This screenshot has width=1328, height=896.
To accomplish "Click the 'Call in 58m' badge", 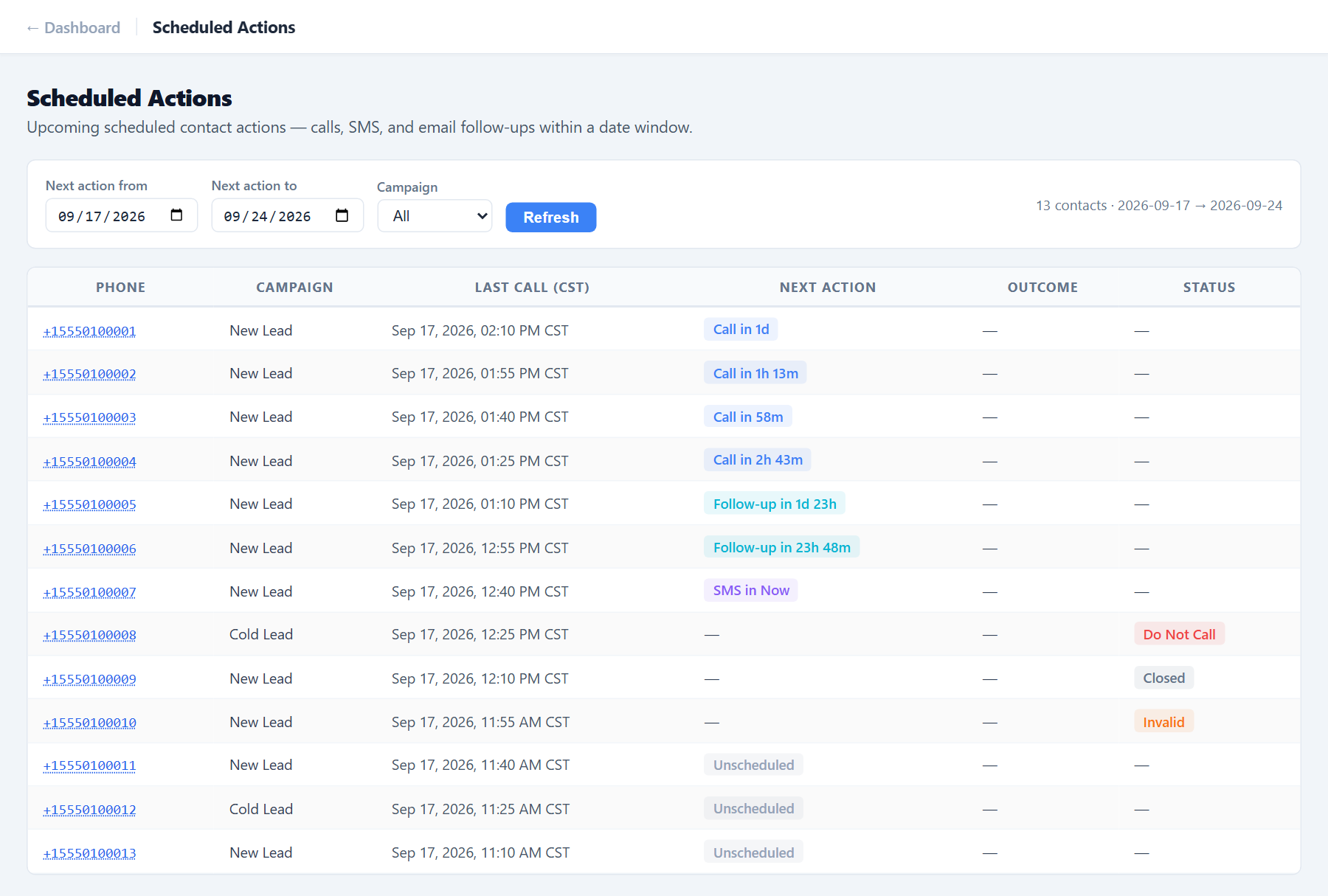I will pyautogui.click(x=748, y=417).
